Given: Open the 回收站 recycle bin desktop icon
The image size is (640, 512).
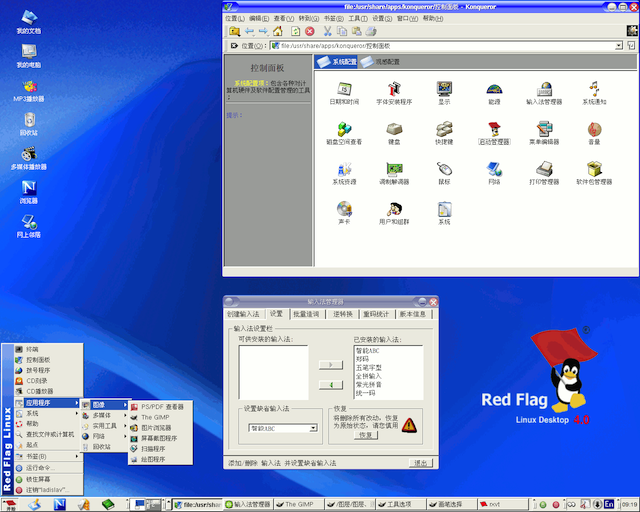Looking at the screenshot, I should [x=28, y=122].
